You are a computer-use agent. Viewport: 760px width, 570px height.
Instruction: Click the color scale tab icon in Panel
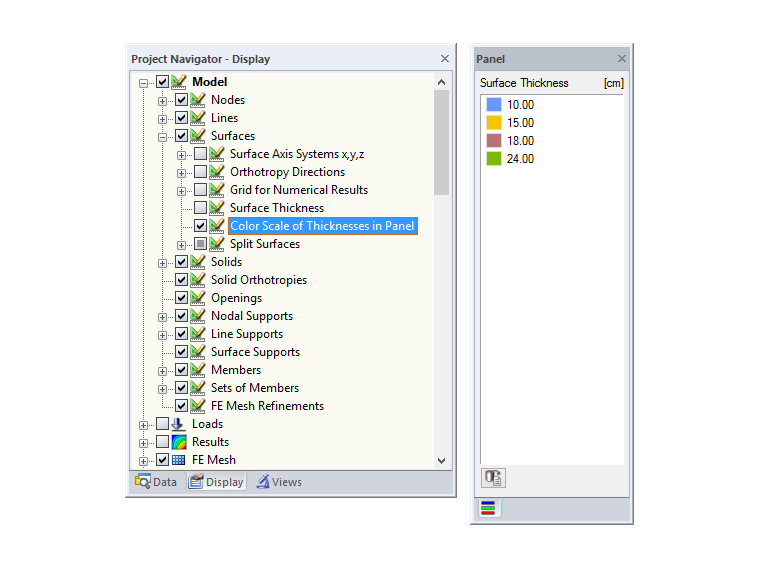(x=489, y=508)
